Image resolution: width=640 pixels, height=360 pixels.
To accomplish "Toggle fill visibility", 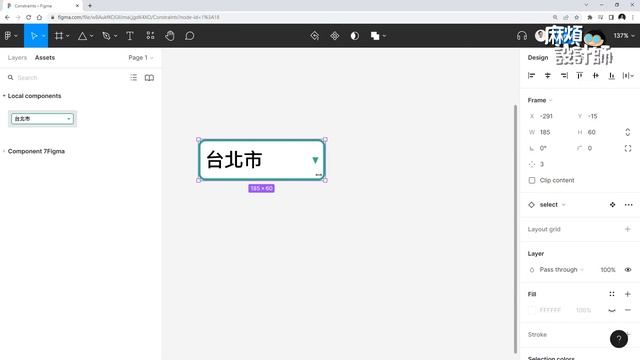I will [612, 310].
